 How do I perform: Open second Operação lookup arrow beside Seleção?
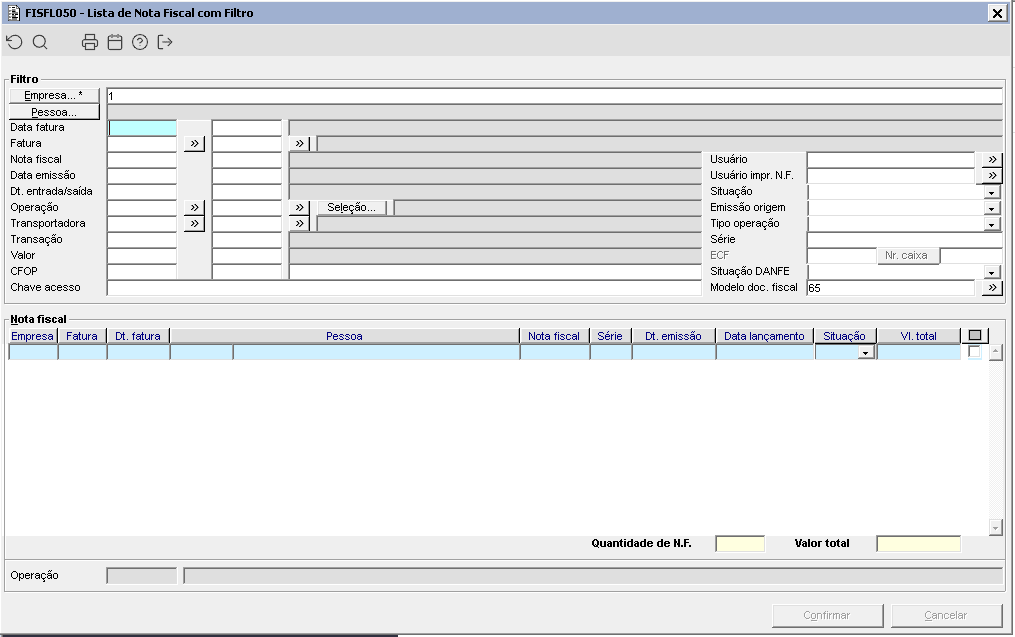click(x=299, y=207)
